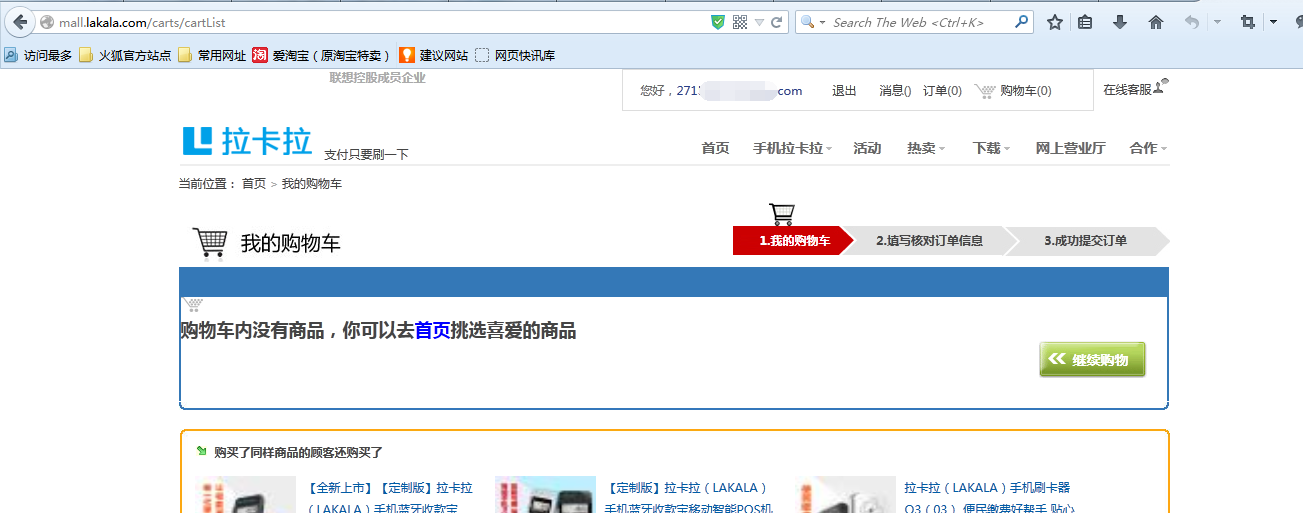Screen dimensions: 1303x513
Task: Click the 继续购物 button
Action: coord(1092,359)
